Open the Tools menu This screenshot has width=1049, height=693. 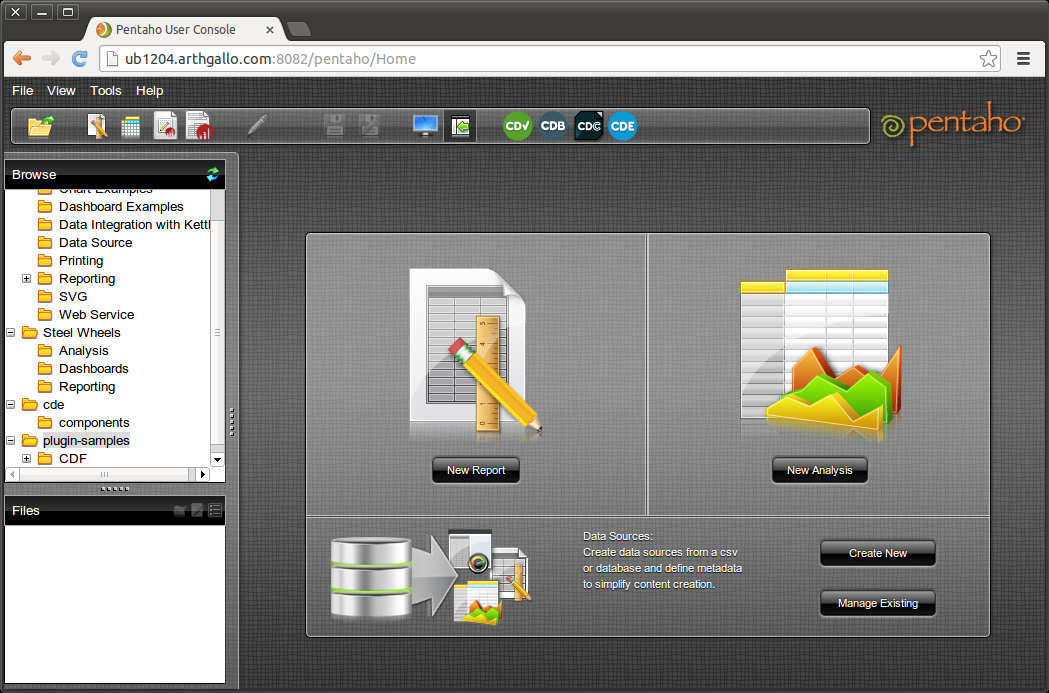pos(105,90)
